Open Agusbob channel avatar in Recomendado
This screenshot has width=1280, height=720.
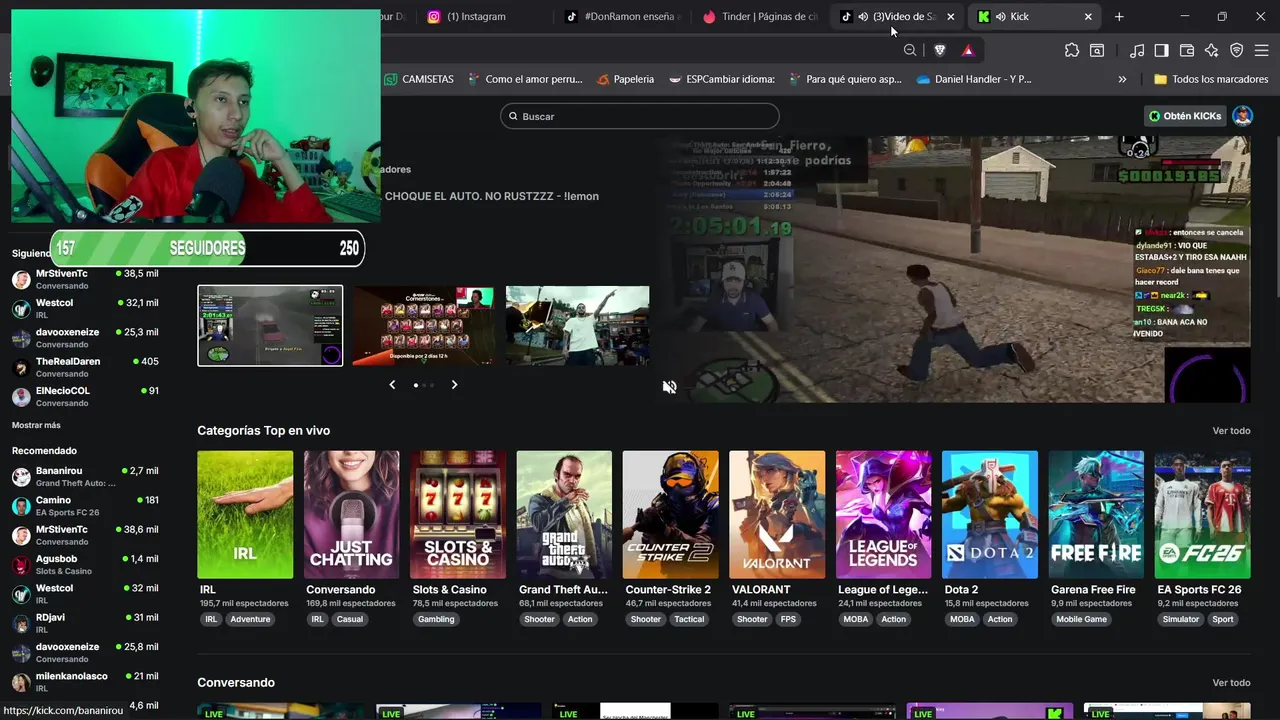[x=21, y=565]
